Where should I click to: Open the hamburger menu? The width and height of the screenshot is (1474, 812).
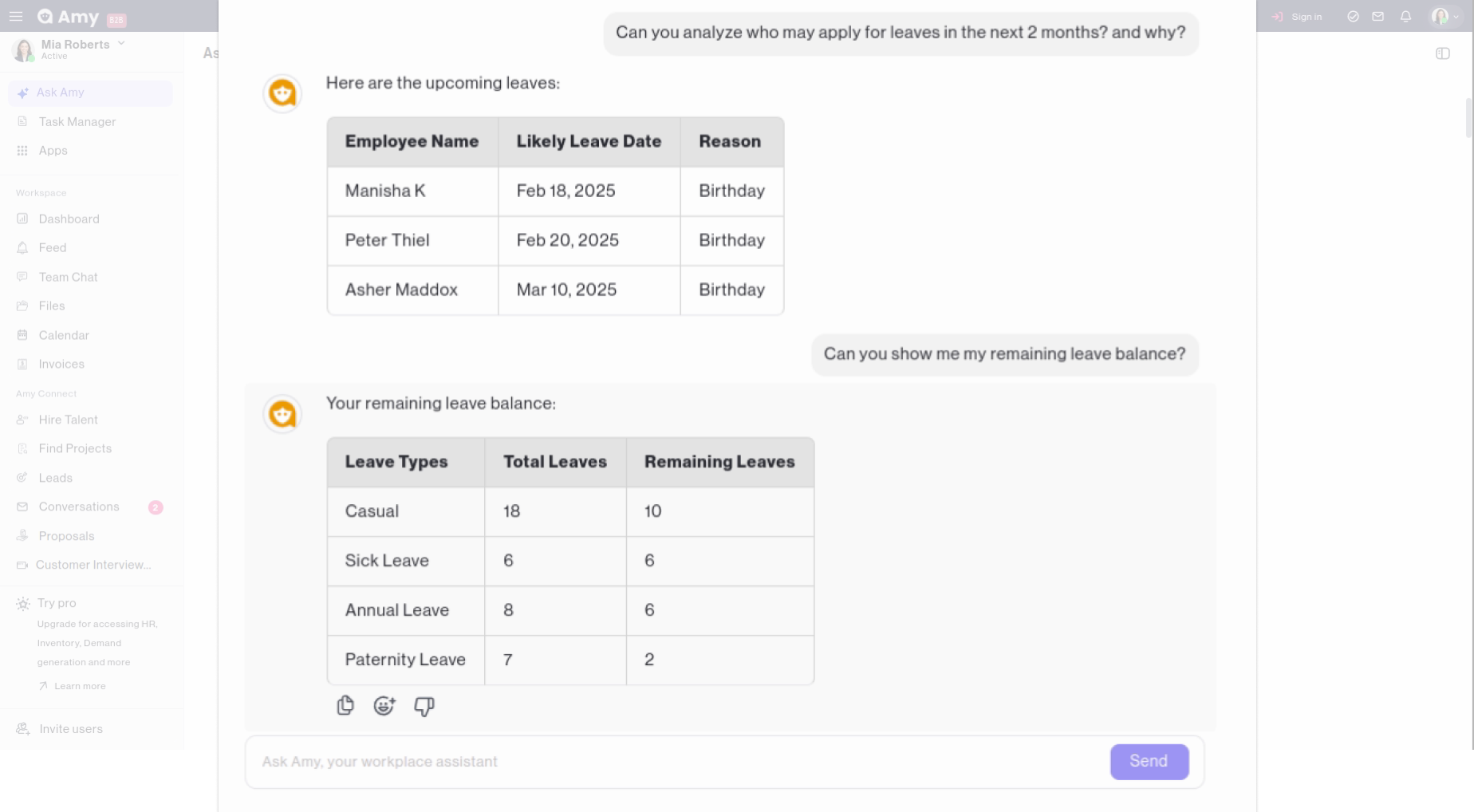tap(16, 16)
